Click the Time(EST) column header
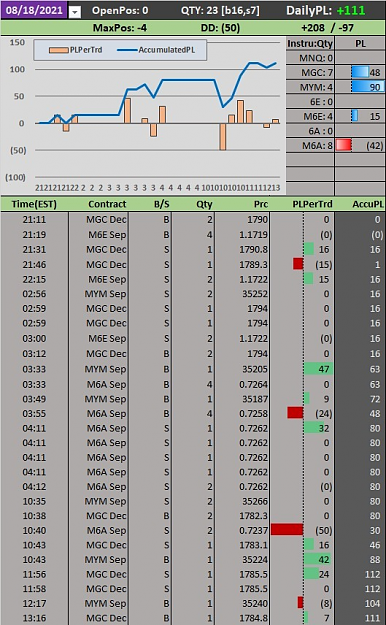Screen dimensions: 386x625 (34, 204)
